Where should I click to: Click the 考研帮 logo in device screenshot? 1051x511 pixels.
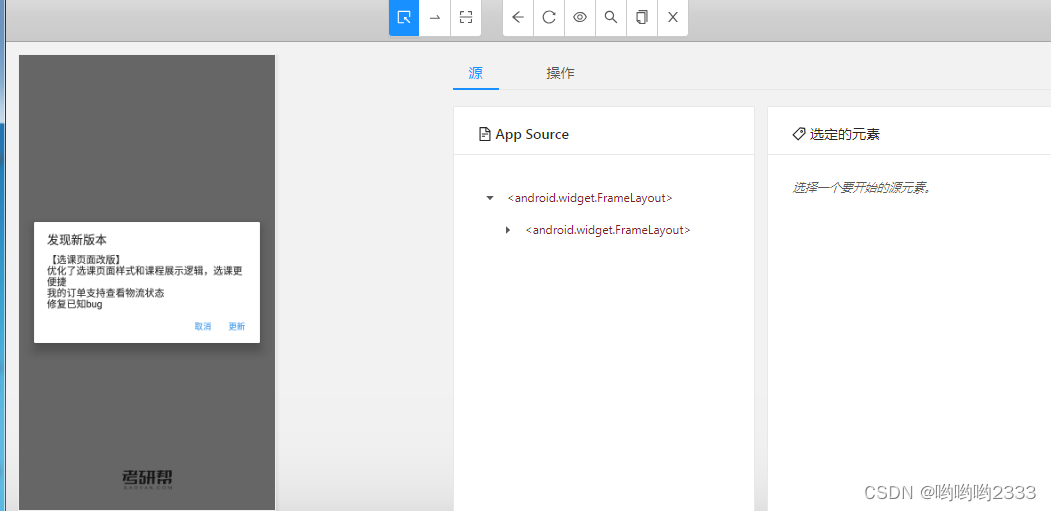[x=148, y=479]
